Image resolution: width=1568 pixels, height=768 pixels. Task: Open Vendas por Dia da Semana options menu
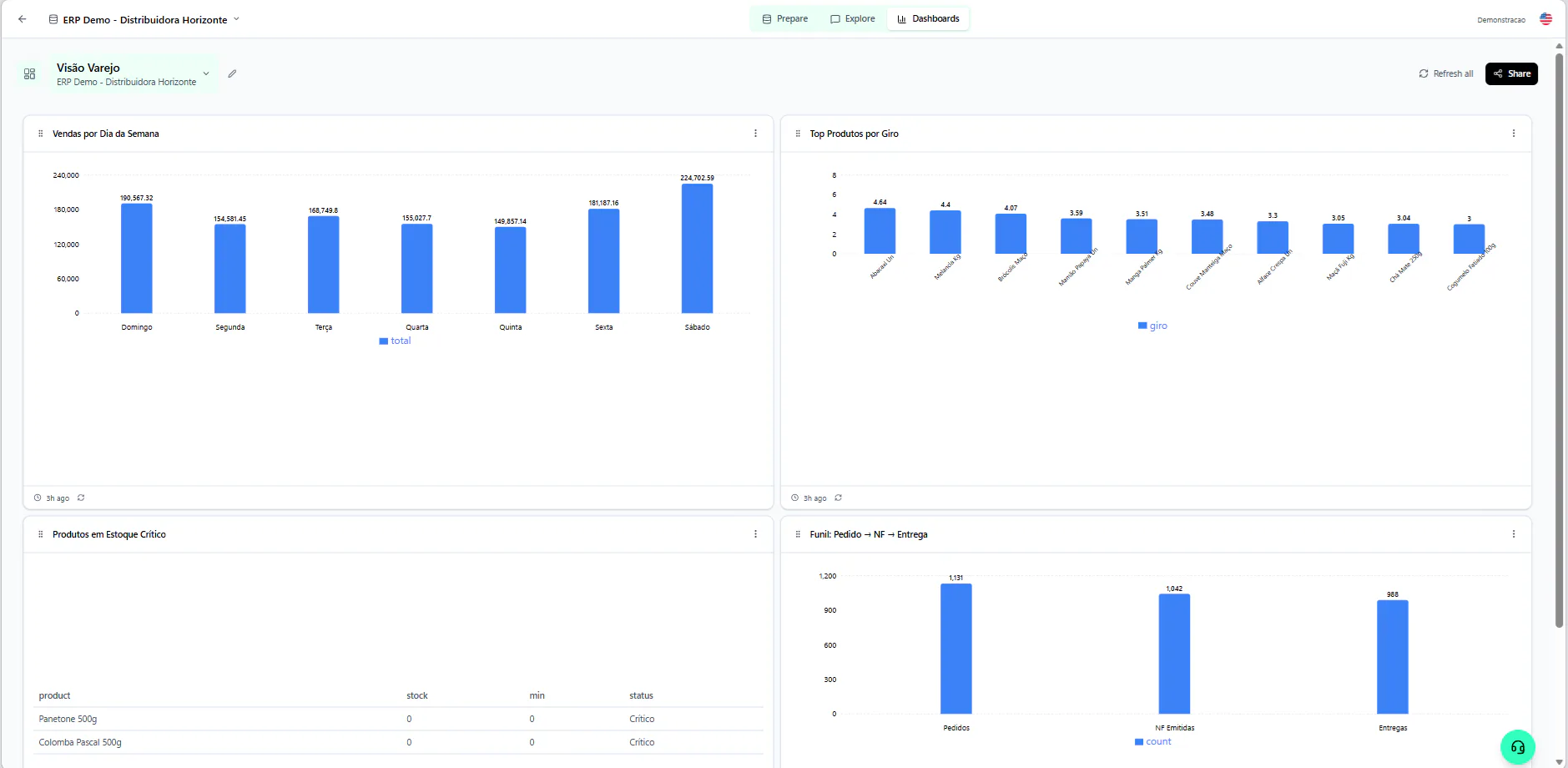tap(755, 134)
